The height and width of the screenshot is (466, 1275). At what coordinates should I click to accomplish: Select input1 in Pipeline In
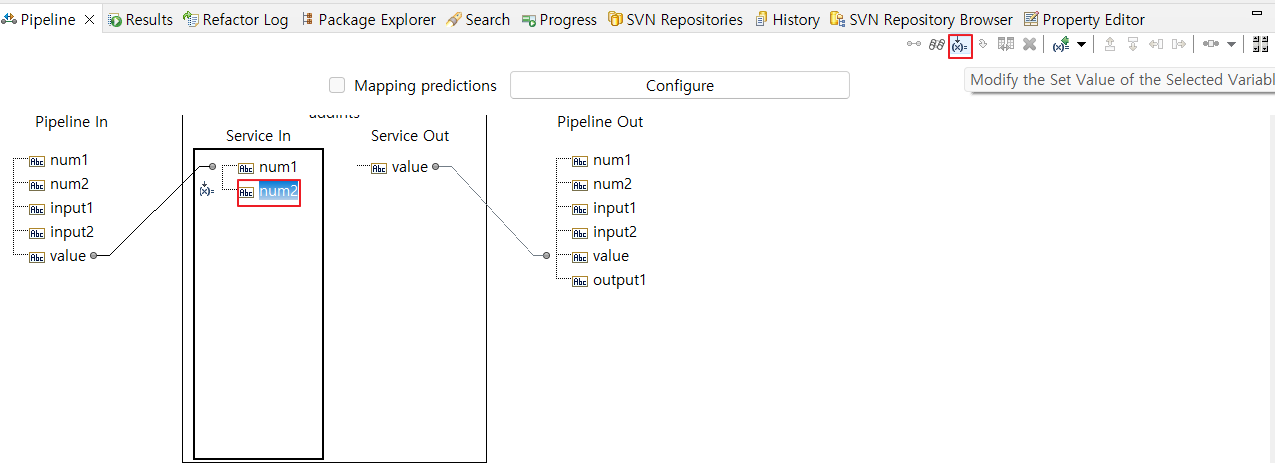click(x=71, y=208)
